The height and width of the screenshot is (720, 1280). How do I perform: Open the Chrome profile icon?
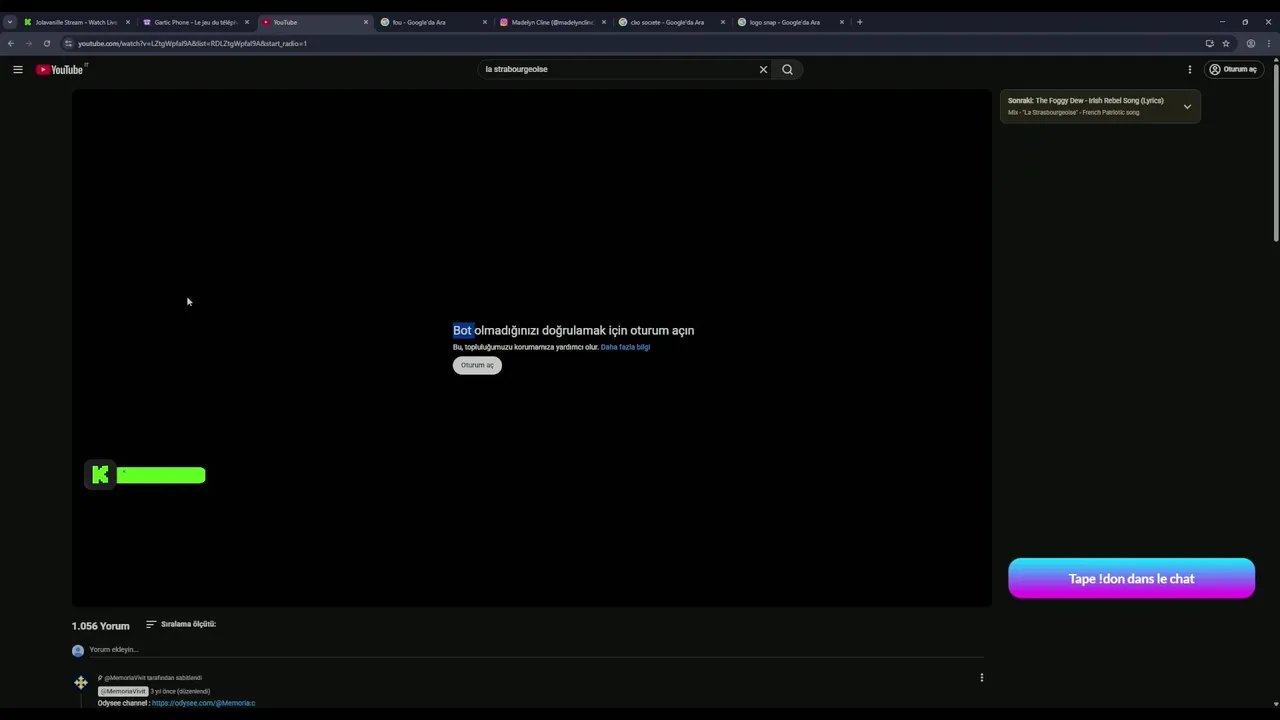point(1250,43)
